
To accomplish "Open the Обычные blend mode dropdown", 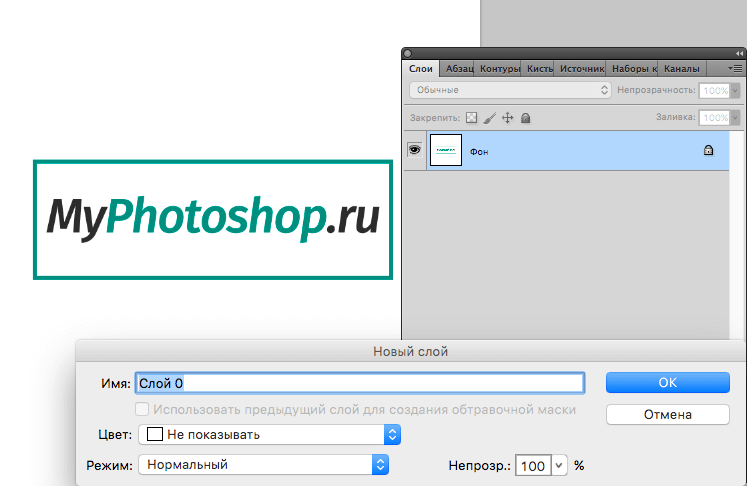I will click(510, 90).
